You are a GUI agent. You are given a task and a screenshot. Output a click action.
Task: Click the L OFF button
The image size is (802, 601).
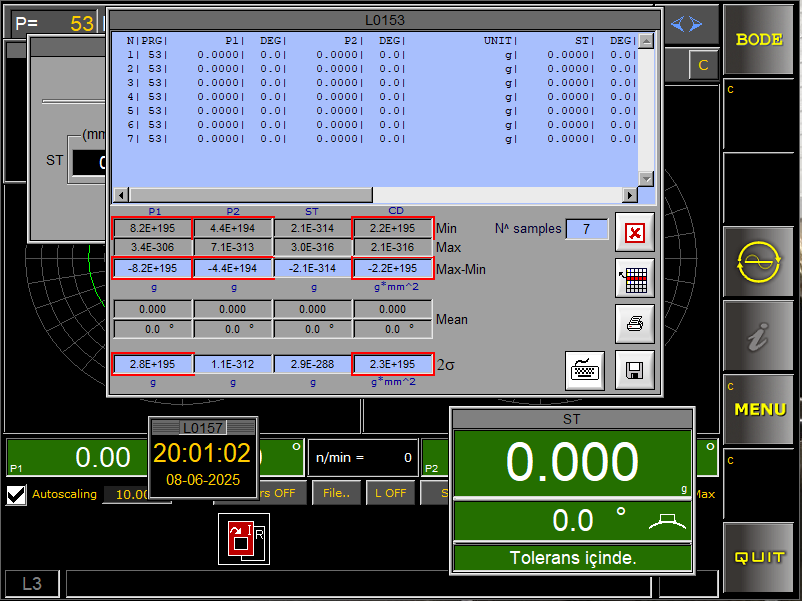(391, 493)
